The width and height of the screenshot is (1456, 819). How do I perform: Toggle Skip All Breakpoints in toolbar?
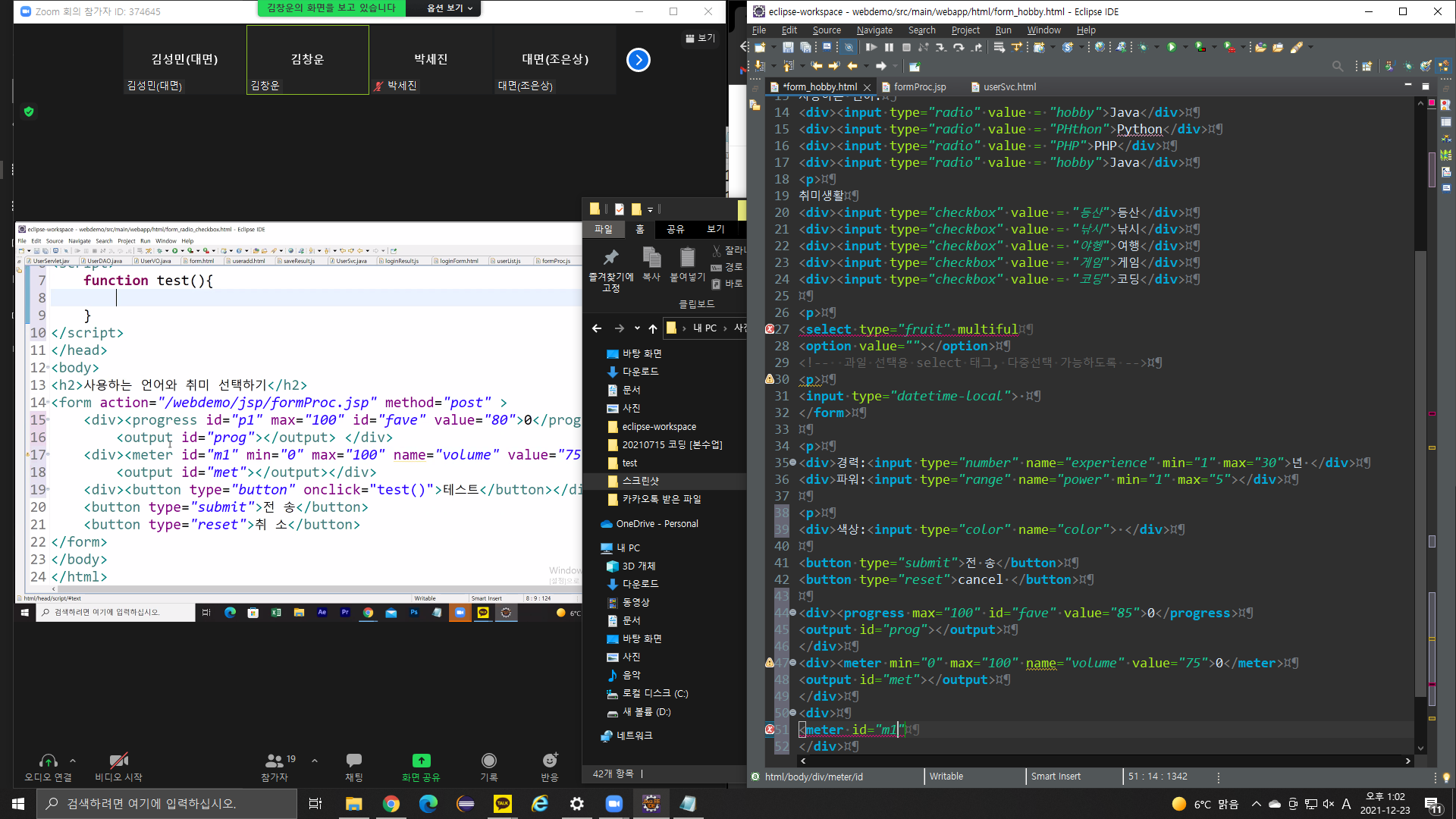[x=849, y=47]
